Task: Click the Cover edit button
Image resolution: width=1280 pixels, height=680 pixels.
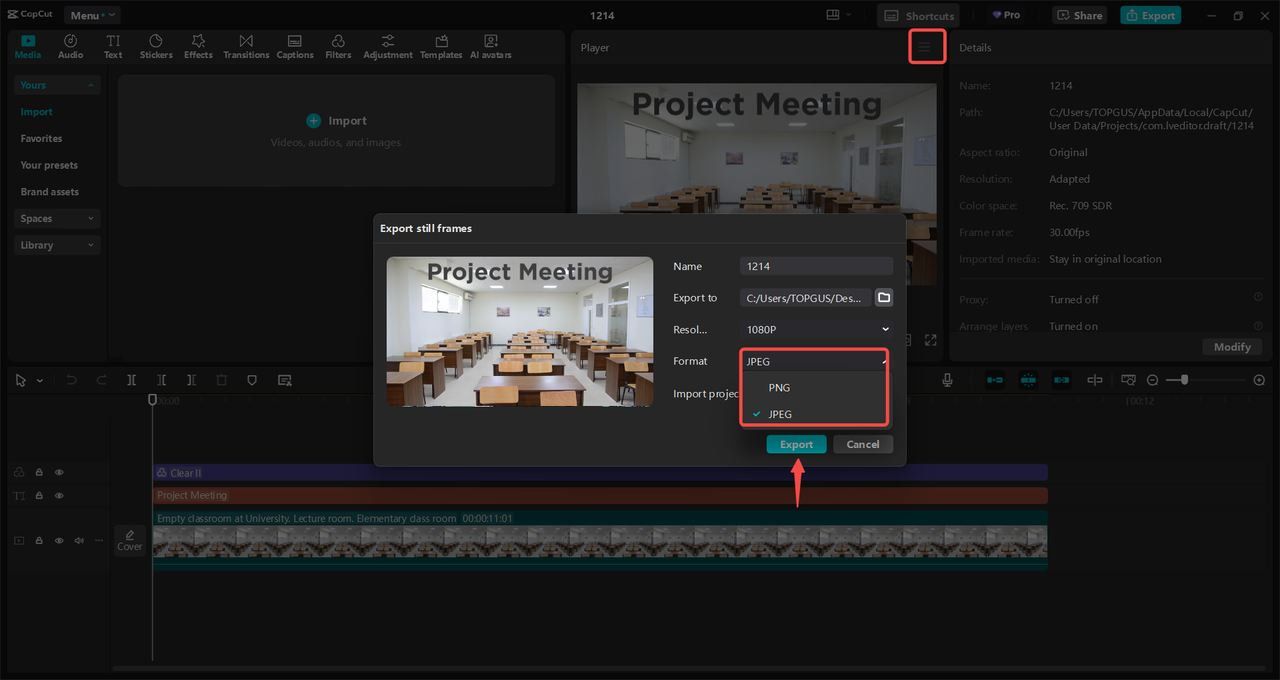Action: click(130, 540)
